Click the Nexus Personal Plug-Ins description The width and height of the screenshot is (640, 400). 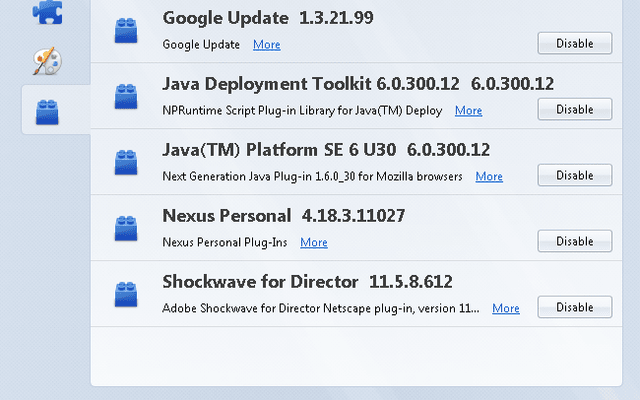pos(225,242)
